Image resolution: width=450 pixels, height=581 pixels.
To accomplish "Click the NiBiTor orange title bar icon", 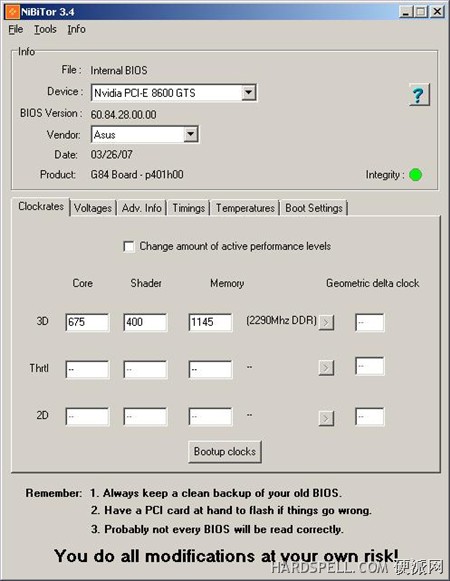I will point(12,12).
